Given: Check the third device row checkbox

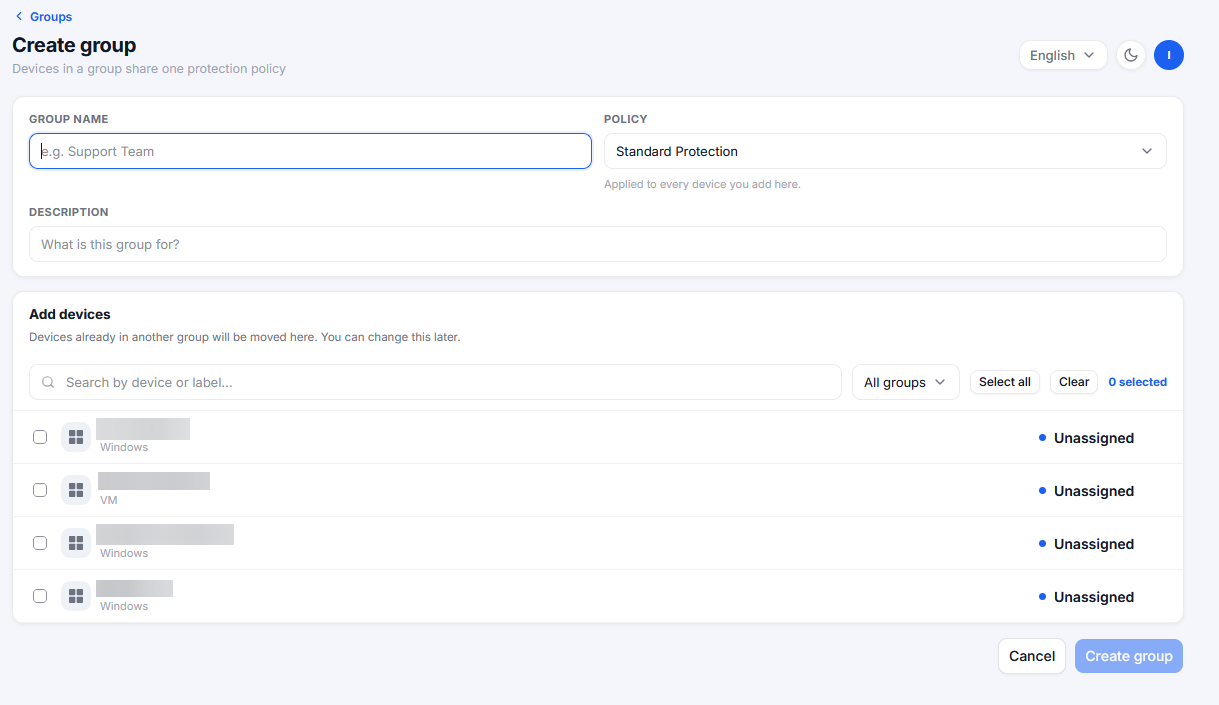Looking at the screenshot, I should pyautogui.click(x=40, y=543).
